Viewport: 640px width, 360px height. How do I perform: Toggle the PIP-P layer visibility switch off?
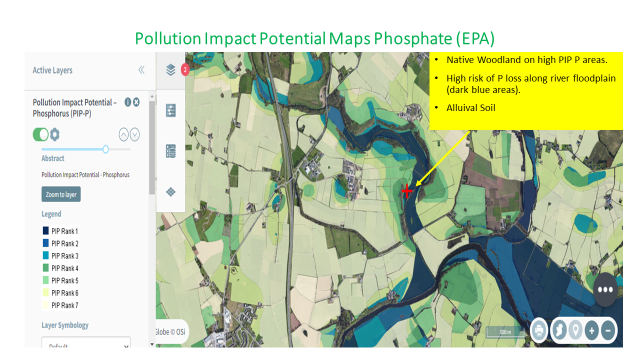pyautogui.click(x=40, y=134)
